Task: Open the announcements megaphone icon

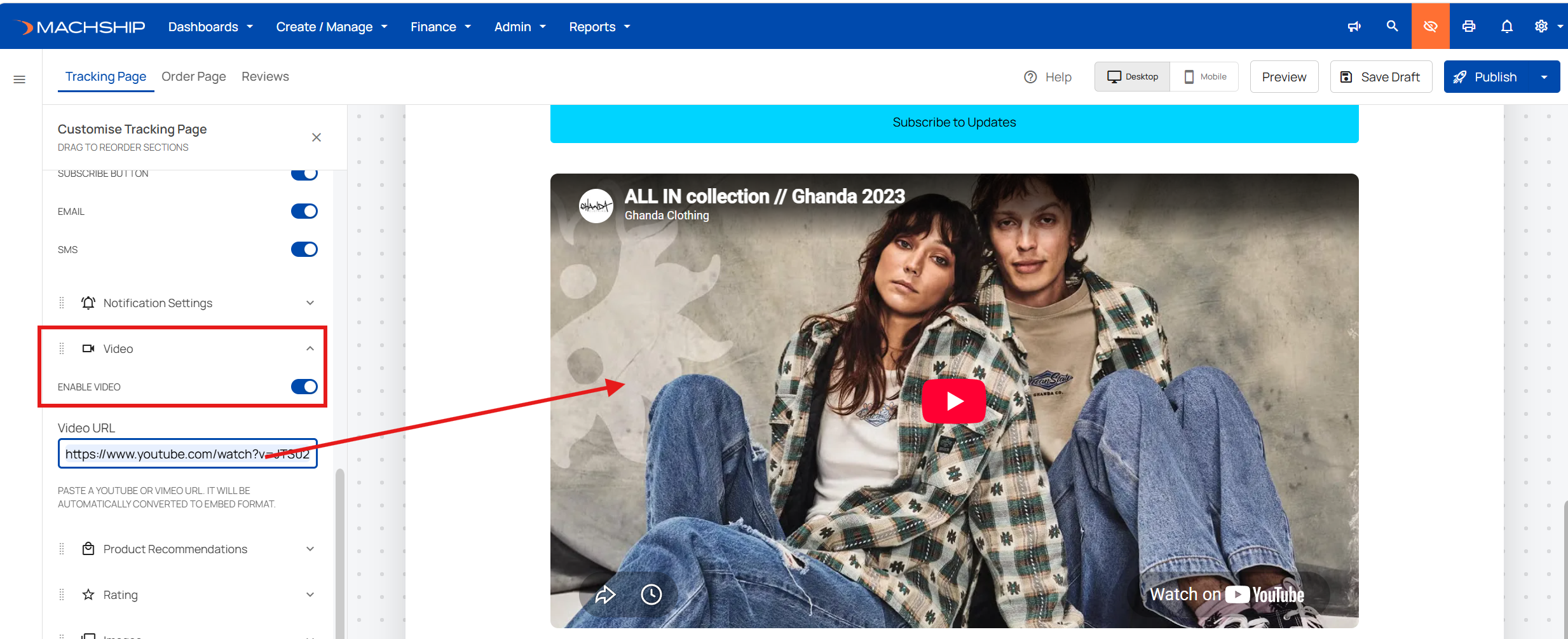Action: point(1354,27)
